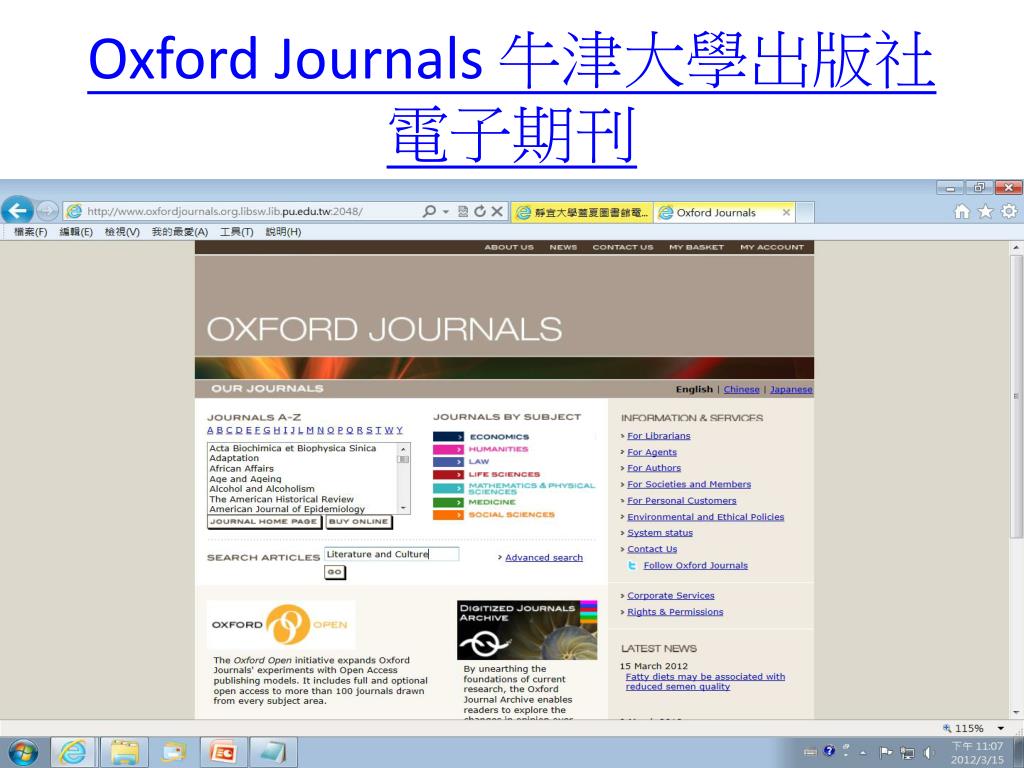The width and height of the screenshot is (1024, 768).
Task: Open Windows Explorer folder from the taskbar
Action: [x=124, y=752]
